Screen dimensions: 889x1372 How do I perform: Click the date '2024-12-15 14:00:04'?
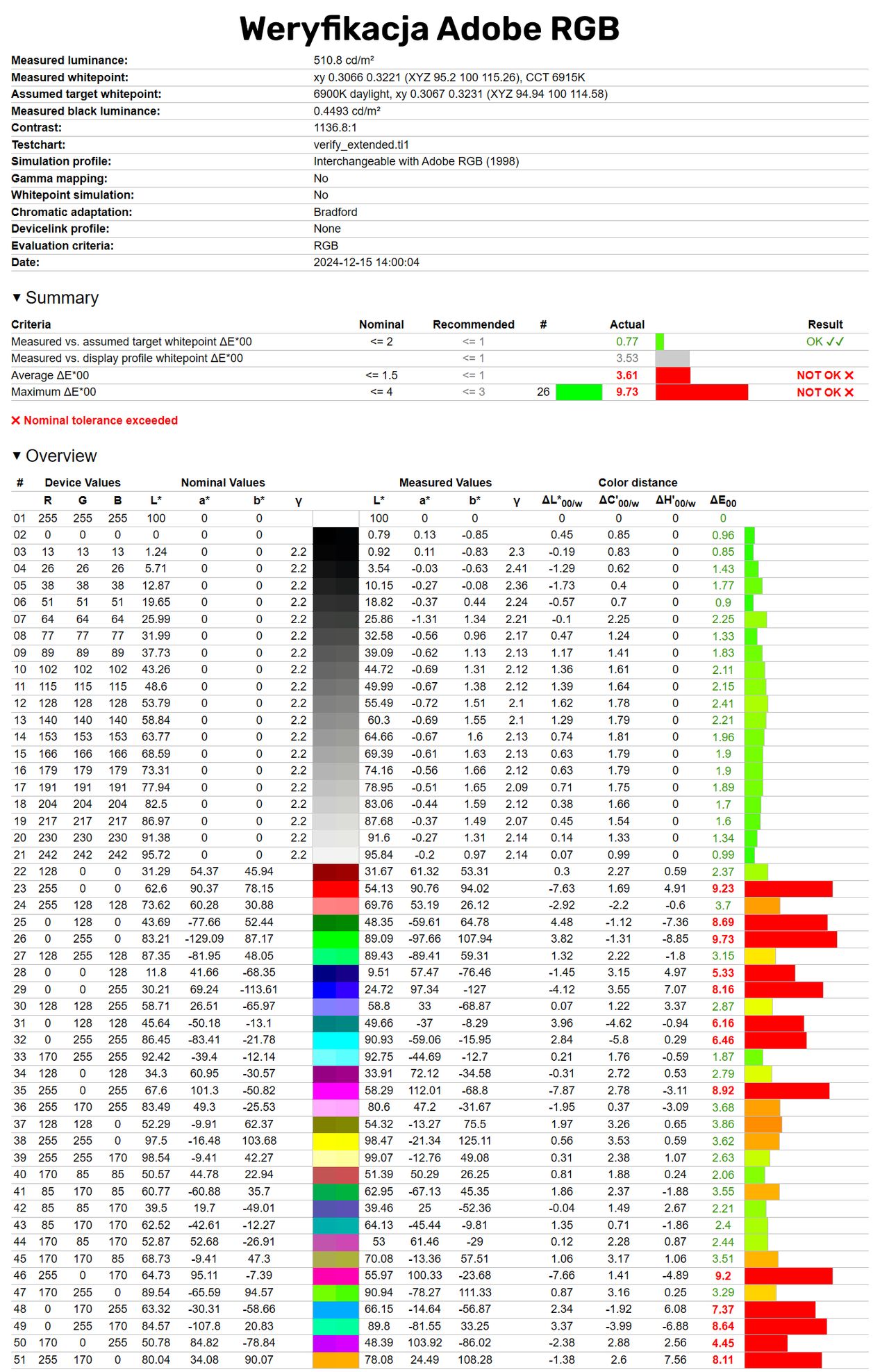tap(366, 263)
